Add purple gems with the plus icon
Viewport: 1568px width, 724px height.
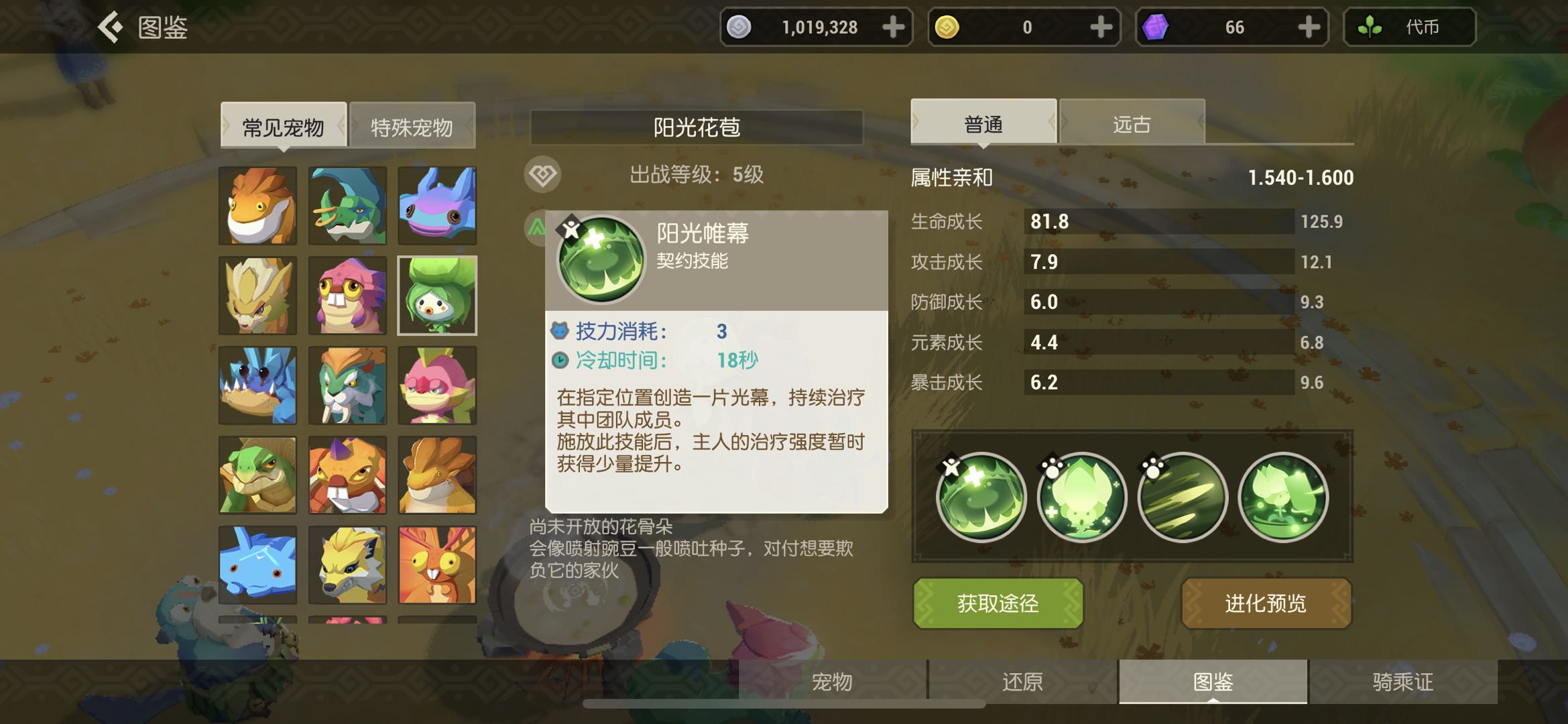point(1309,27)
